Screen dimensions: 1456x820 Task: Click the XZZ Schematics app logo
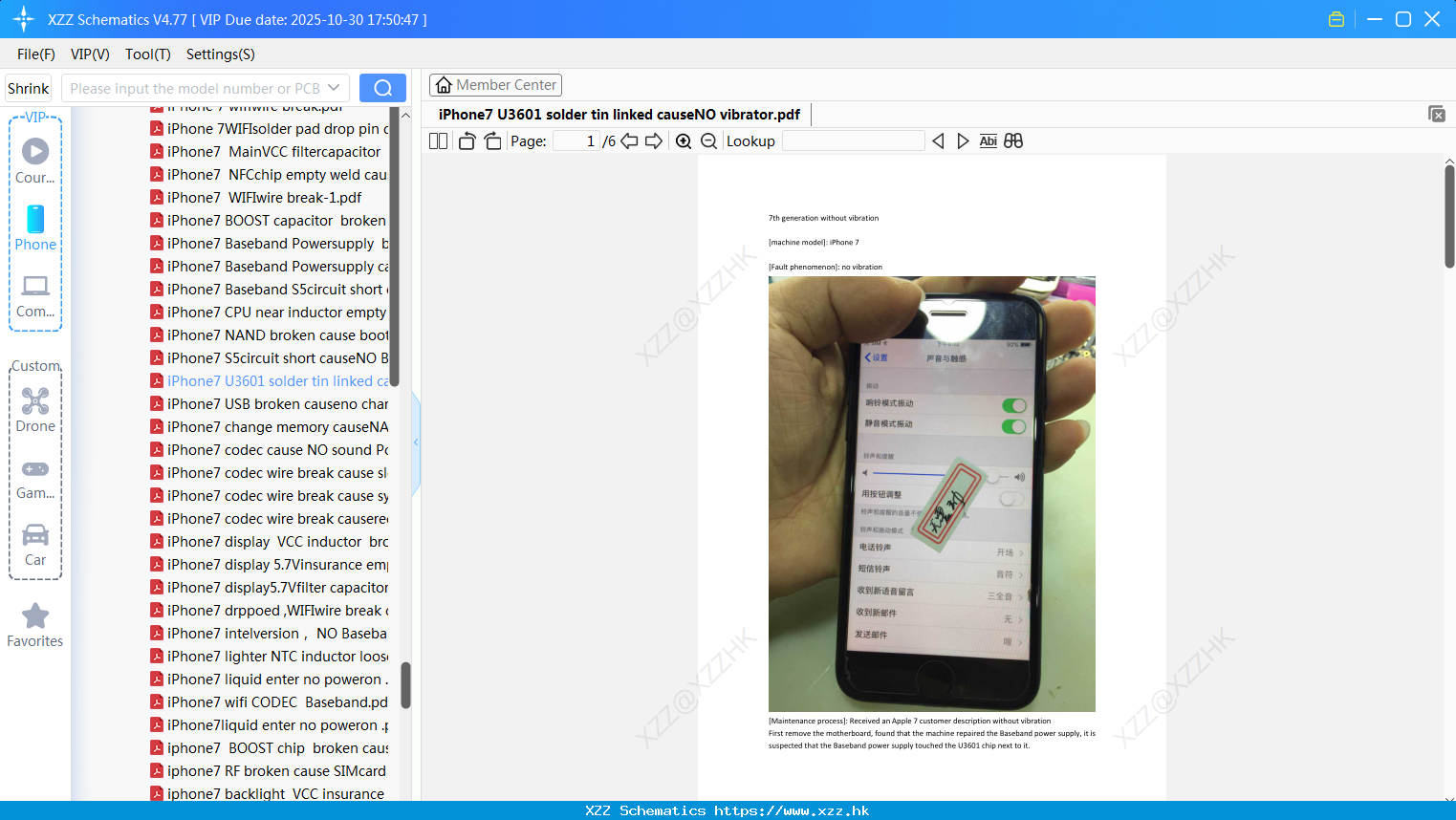(x=24, y=19)
